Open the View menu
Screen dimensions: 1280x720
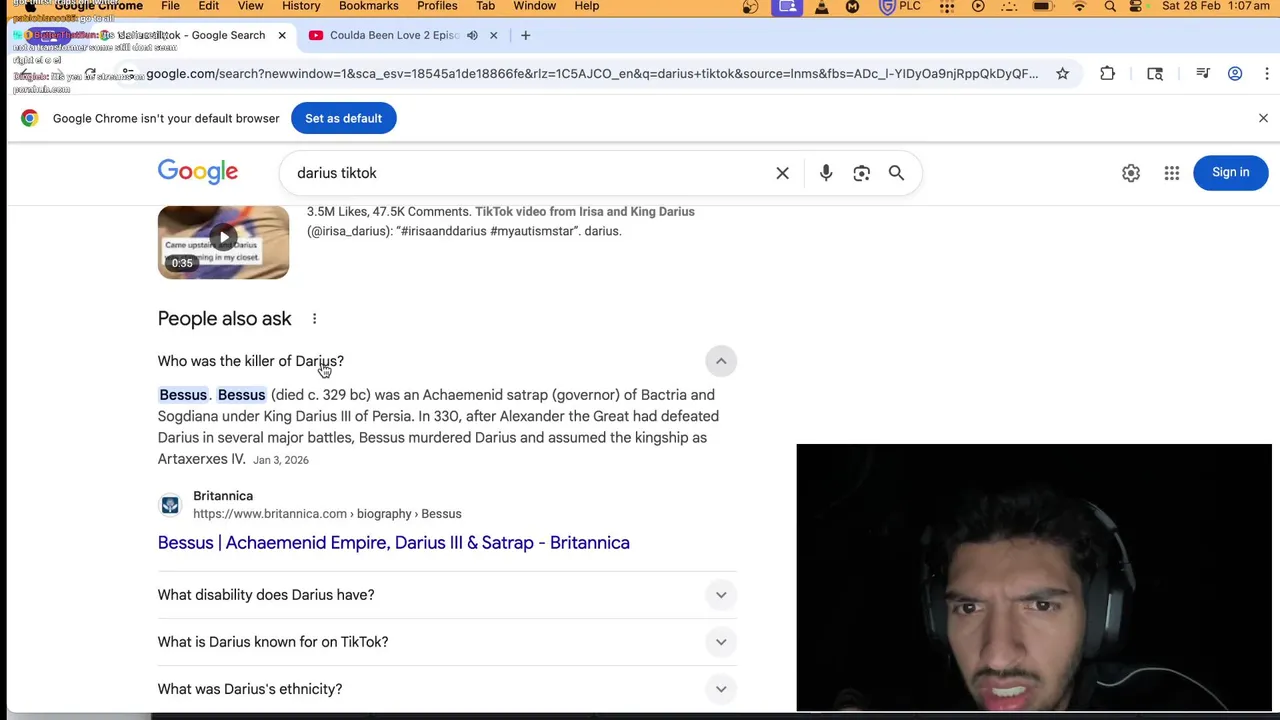(250, 6)
